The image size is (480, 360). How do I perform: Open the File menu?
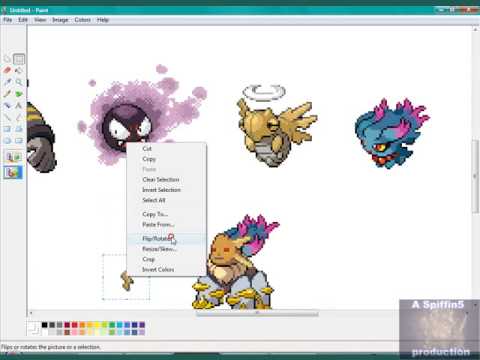tap(7, 20)
